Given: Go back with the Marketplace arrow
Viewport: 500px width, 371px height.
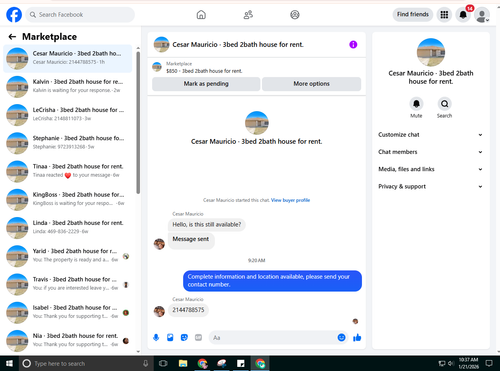Looking at the screenshot, I should pos(12,37).
